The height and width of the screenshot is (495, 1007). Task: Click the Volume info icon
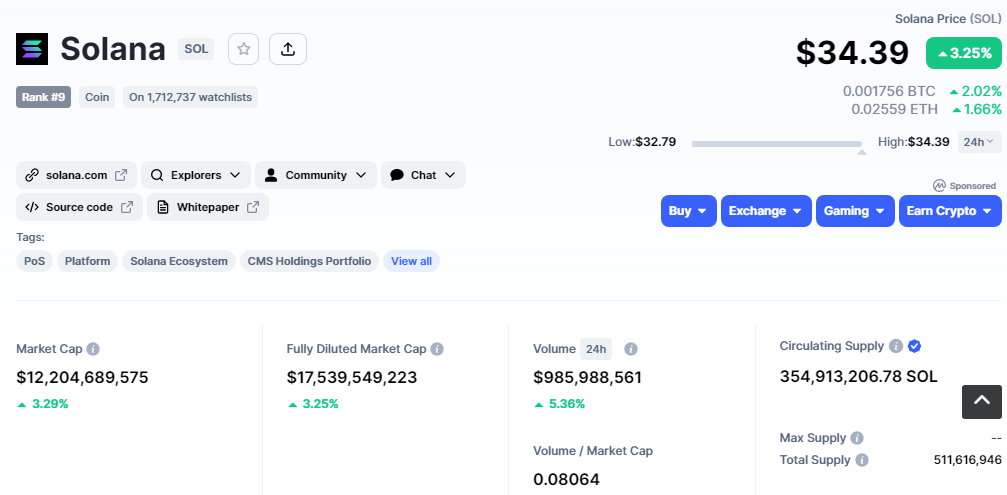pyautogui.click(x=631, y=349)
